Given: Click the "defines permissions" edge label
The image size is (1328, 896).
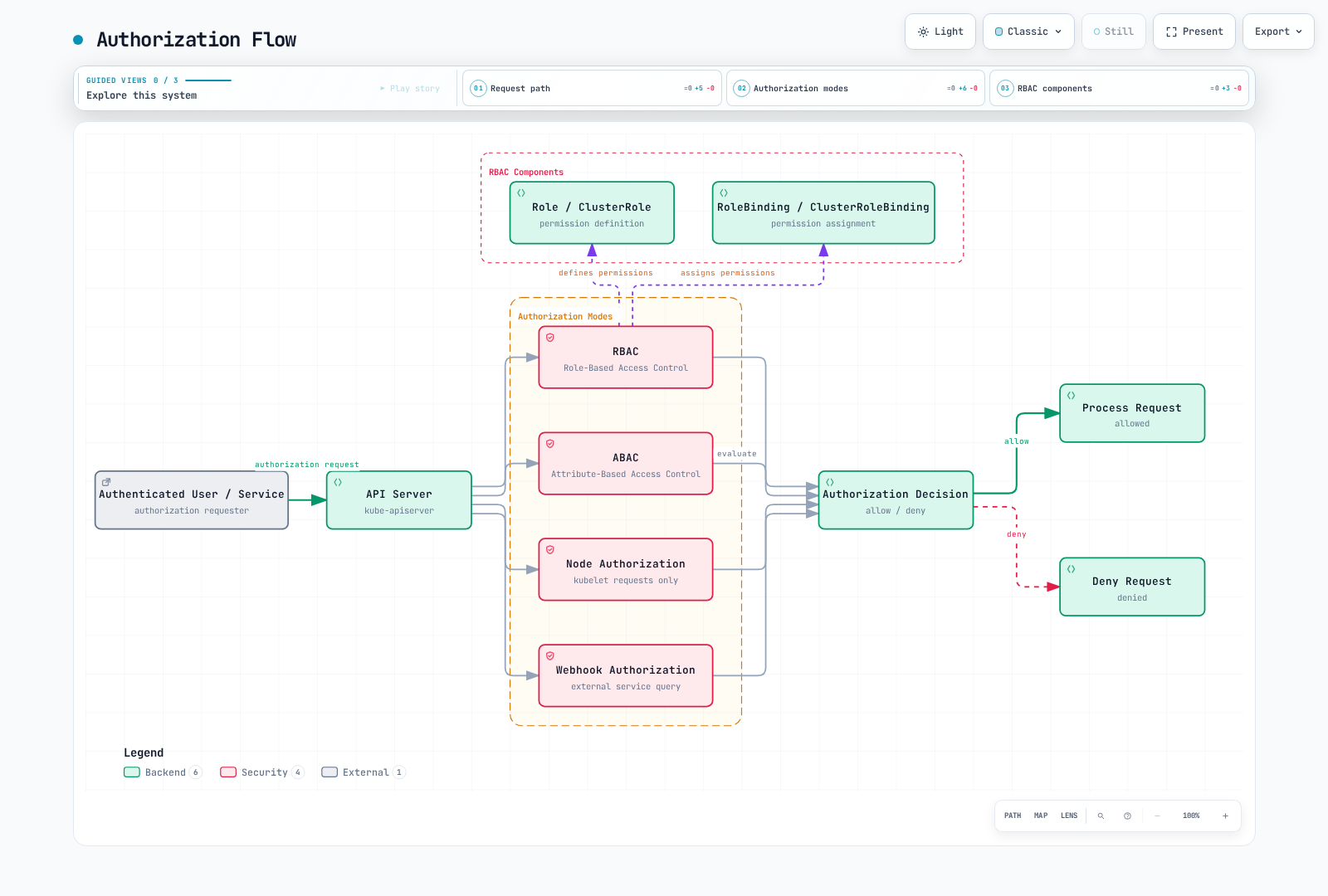Looking at the screenshot, I should coord(606,273).
